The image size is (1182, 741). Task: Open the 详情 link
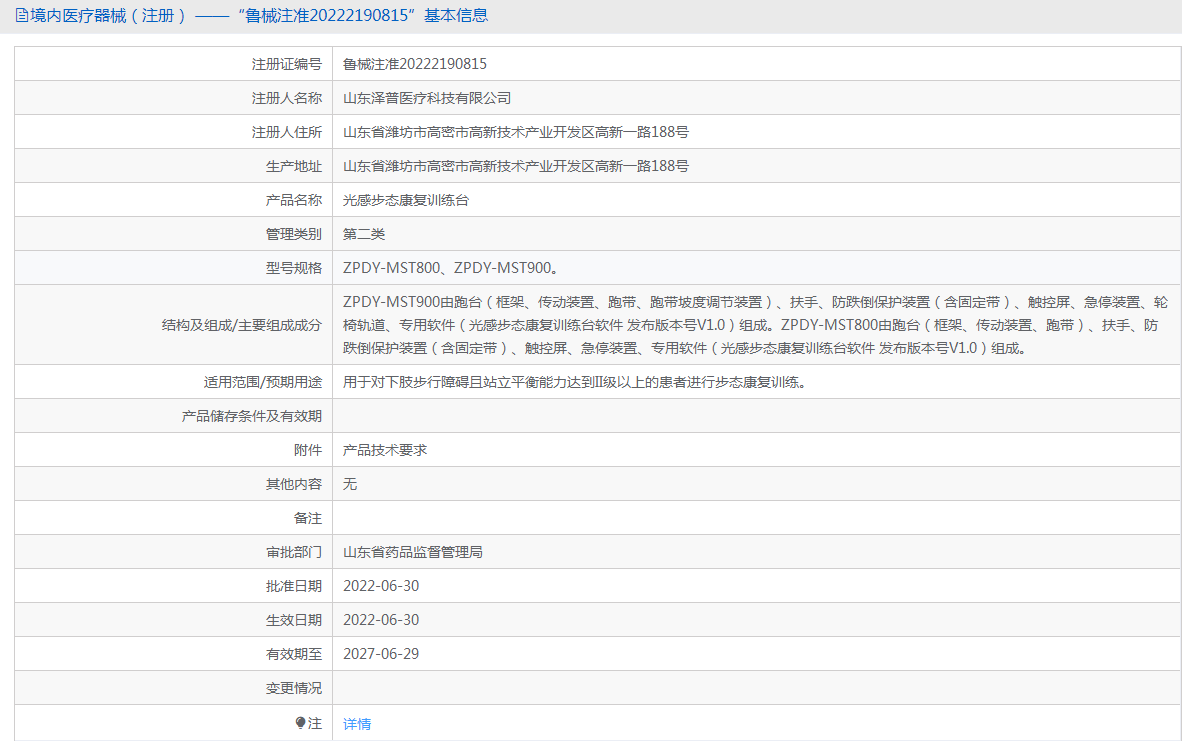(x=357, y=724)
